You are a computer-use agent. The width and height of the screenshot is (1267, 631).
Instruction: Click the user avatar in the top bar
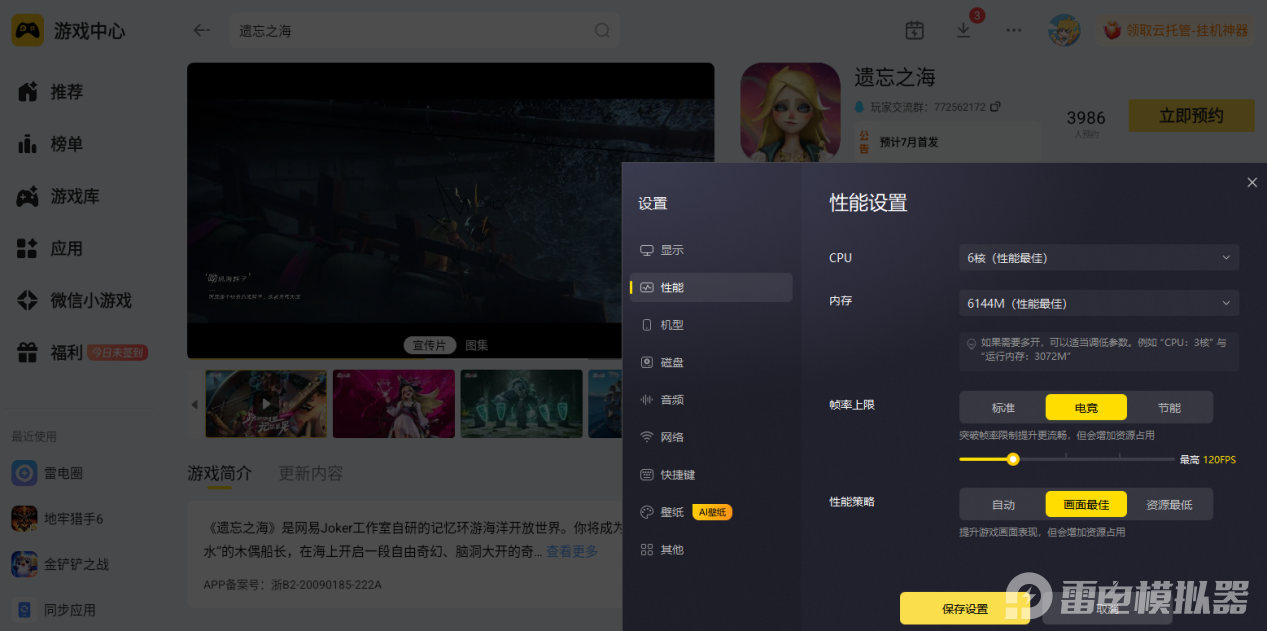1064,30
